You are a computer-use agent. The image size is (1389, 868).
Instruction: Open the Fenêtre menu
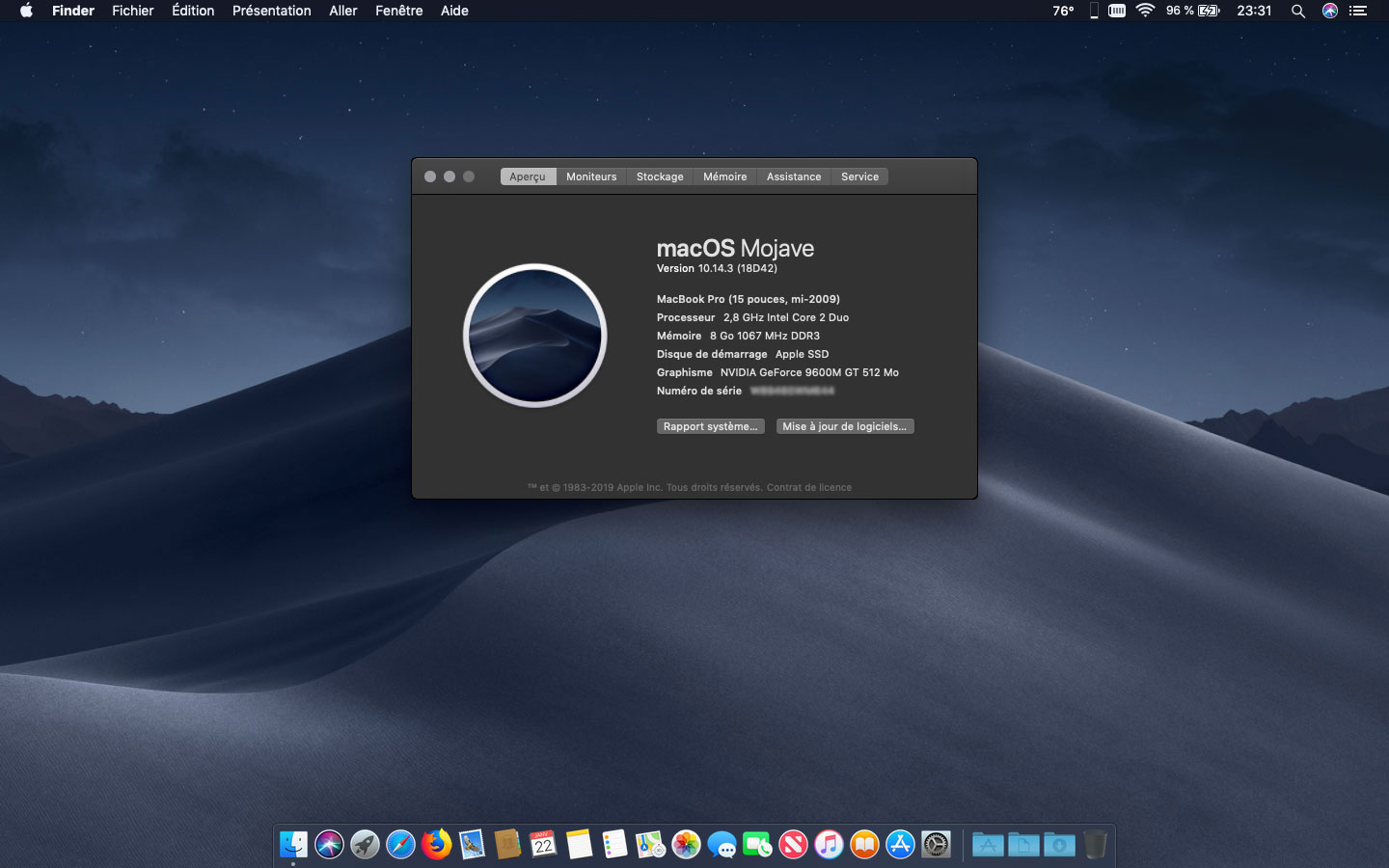[x=399, y=11]
